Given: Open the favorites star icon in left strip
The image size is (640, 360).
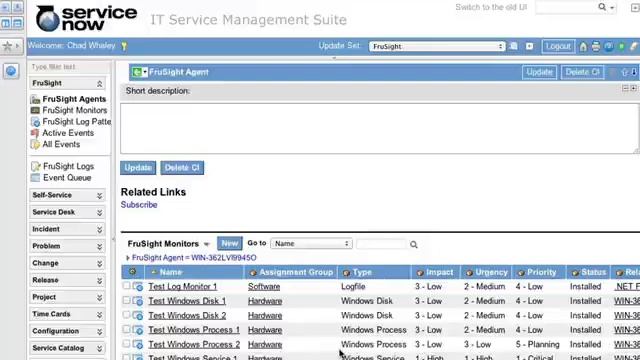Looking at the screenshot, I should (x=7, y=46).
